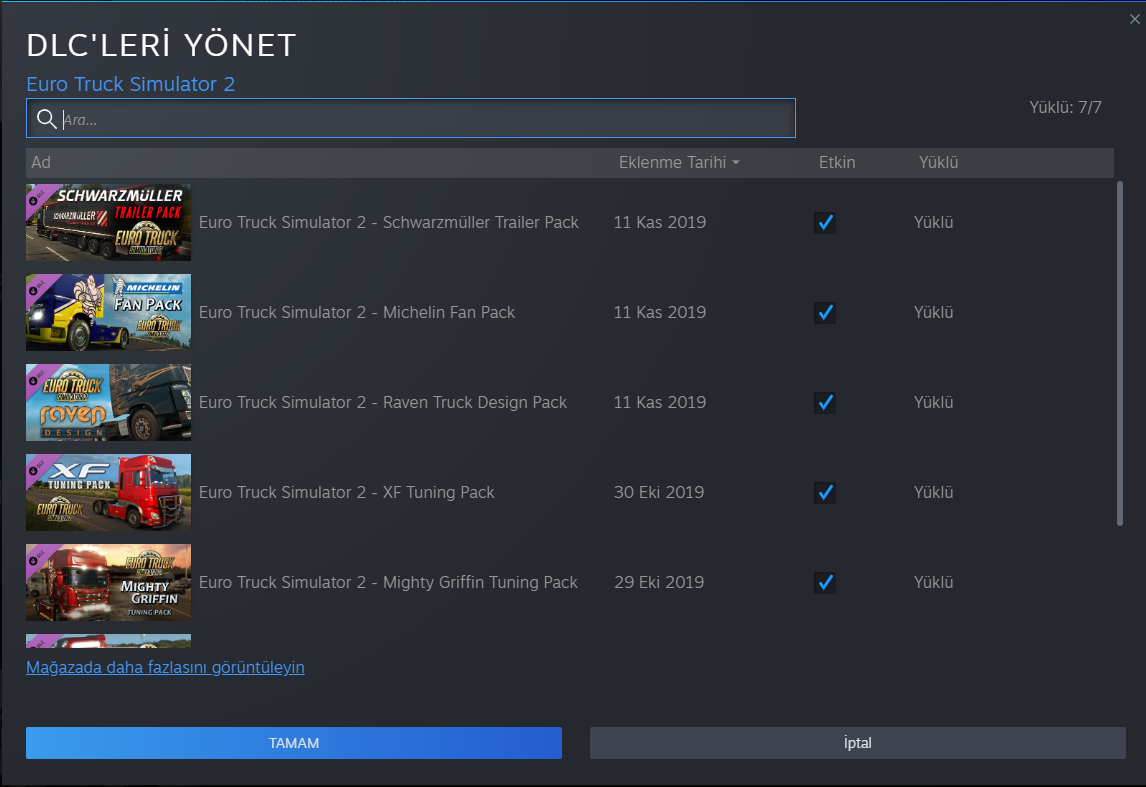1146x787 pixels.
Task: Sort by the Etkin column header
Action: coord(837,162)
